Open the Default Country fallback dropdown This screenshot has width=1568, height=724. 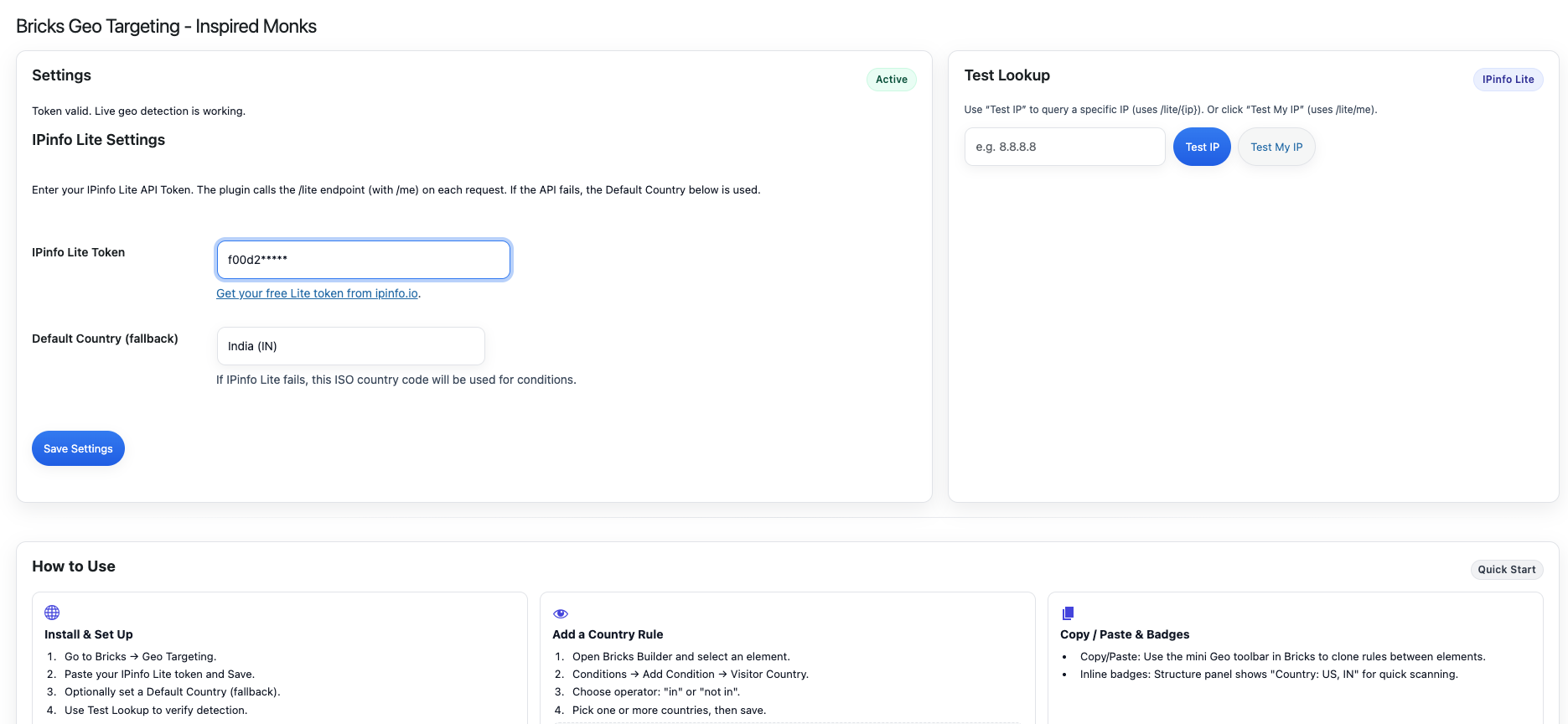[350, 346]
